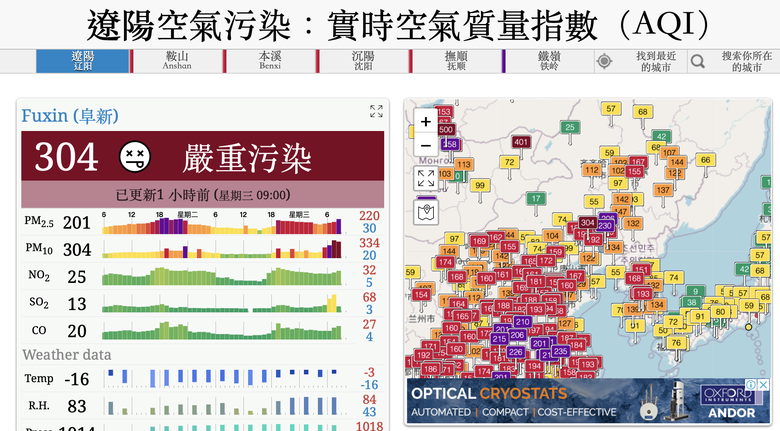Click the CO history chart
The height and width of the screenshot is (431, 780).
(222, 330)
